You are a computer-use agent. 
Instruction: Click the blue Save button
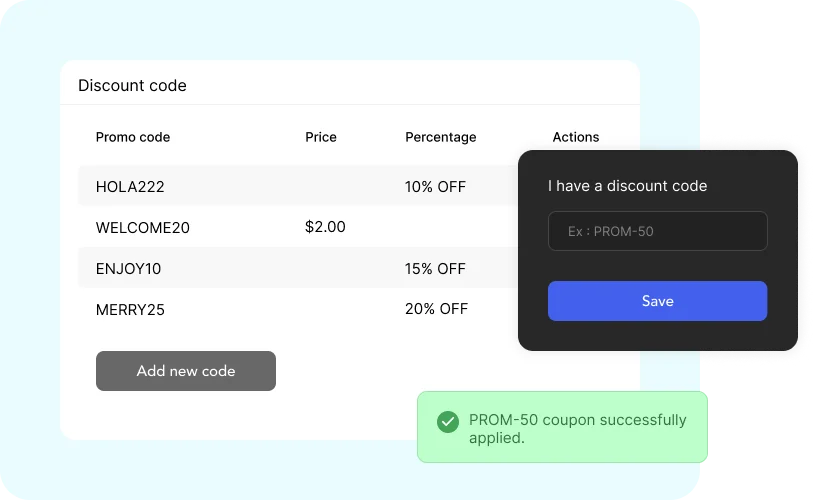click(x=657, y=301)
